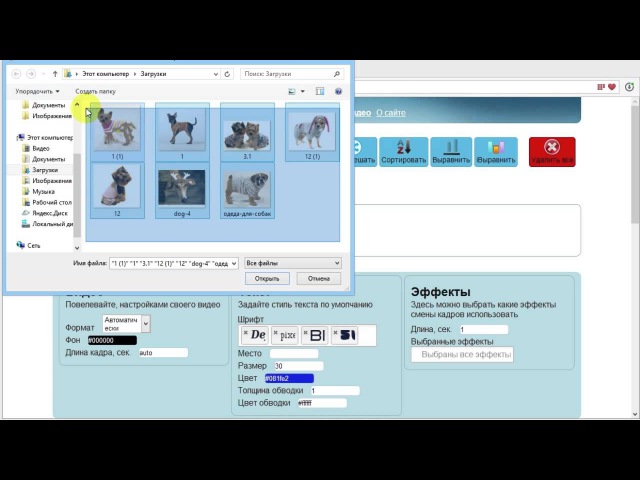Select the dog-4 image file
The image size is (640, 480).
coord(182,190)
